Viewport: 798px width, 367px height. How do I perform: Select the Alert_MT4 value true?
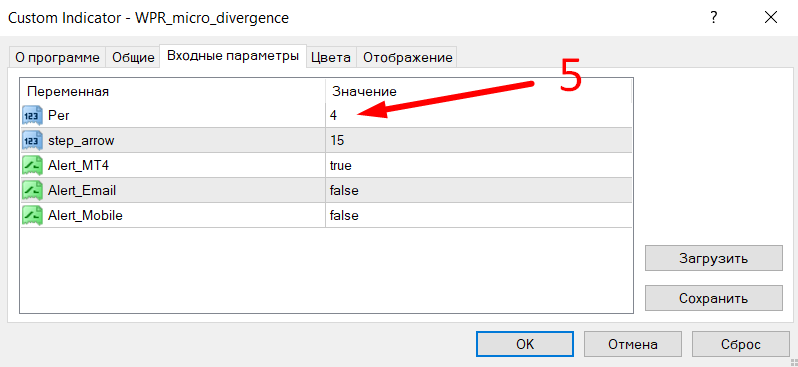click(479, 165)
